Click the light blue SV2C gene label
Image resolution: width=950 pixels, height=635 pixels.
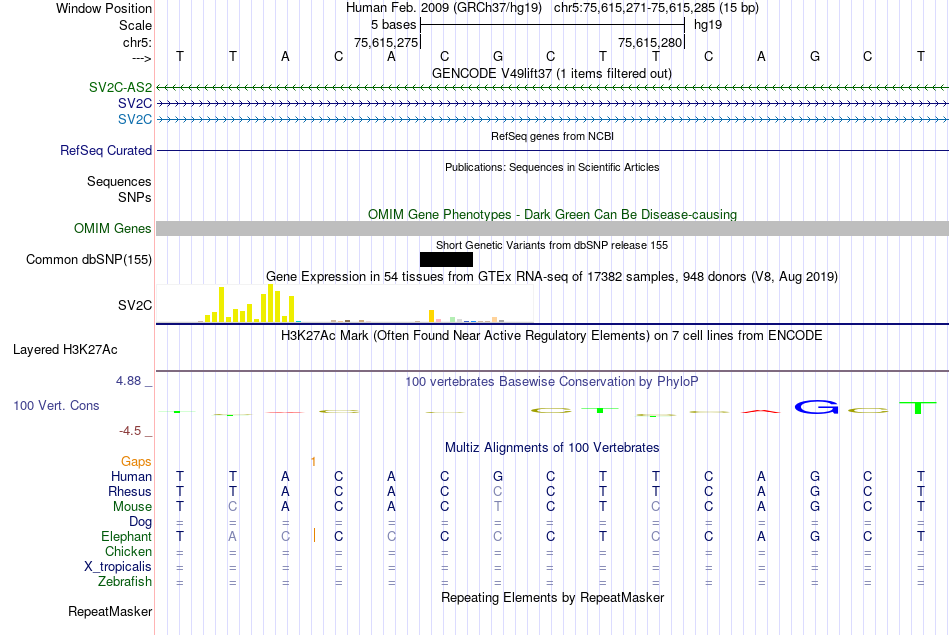tap(135, 119)
